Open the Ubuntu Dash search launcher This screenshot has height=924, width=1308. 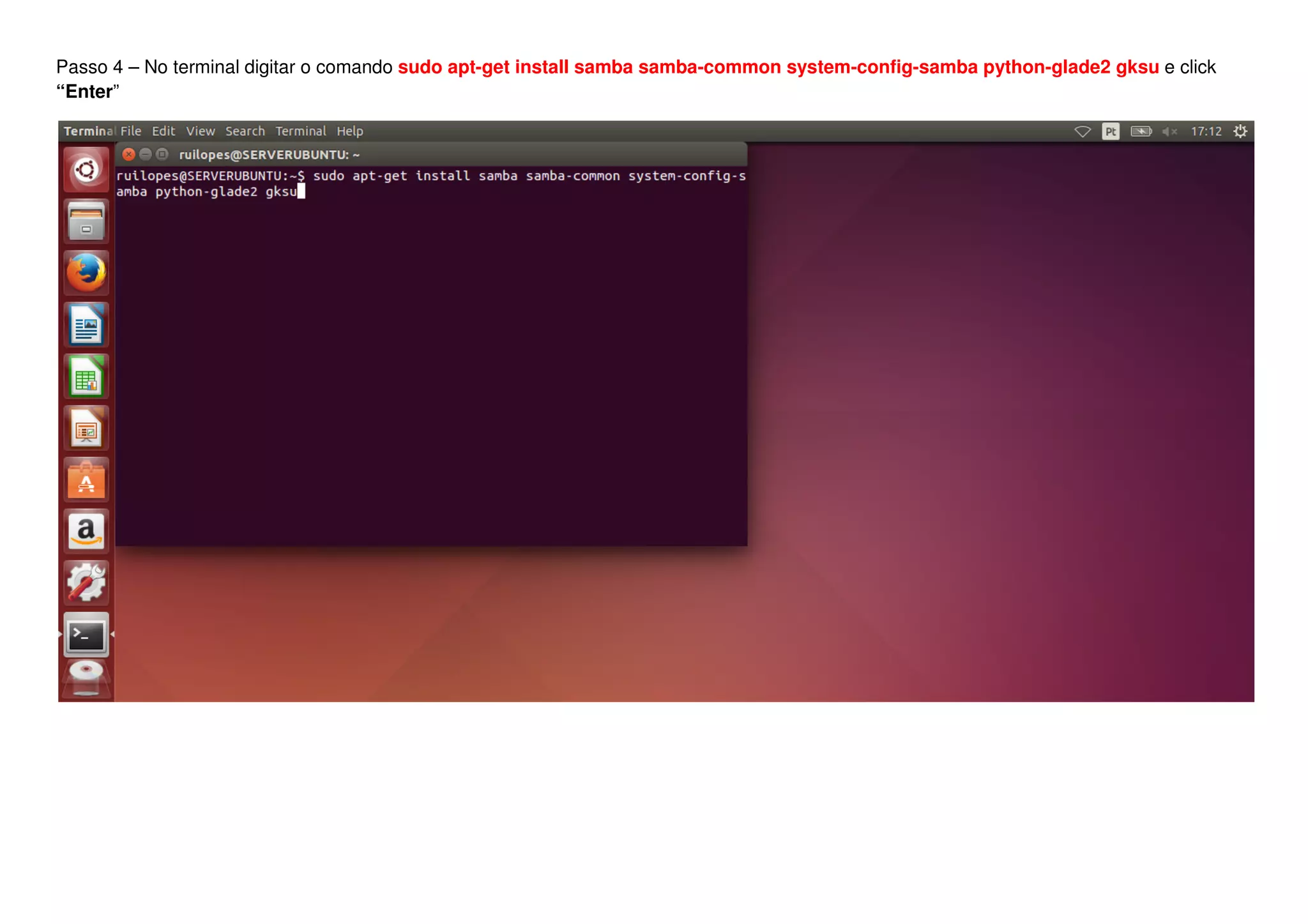(86, 170)
